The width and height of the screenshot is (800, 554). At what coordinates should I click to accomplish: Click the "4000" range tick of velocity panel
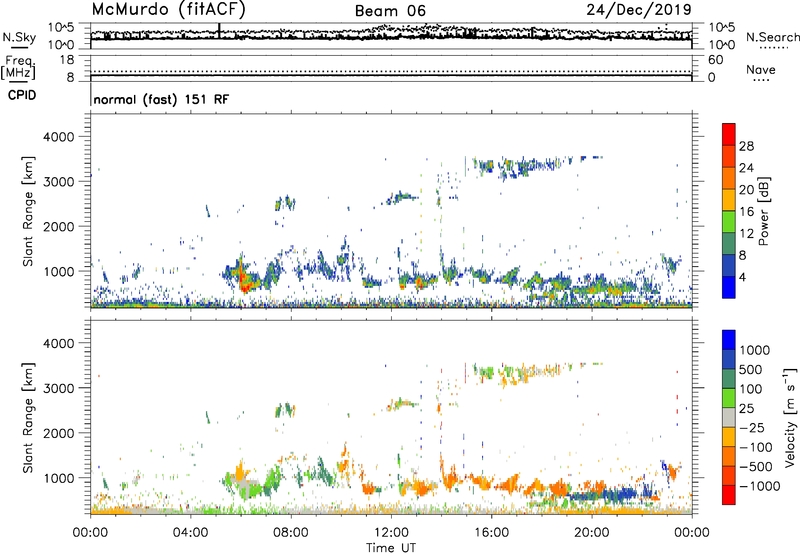(x=58, y=343)
